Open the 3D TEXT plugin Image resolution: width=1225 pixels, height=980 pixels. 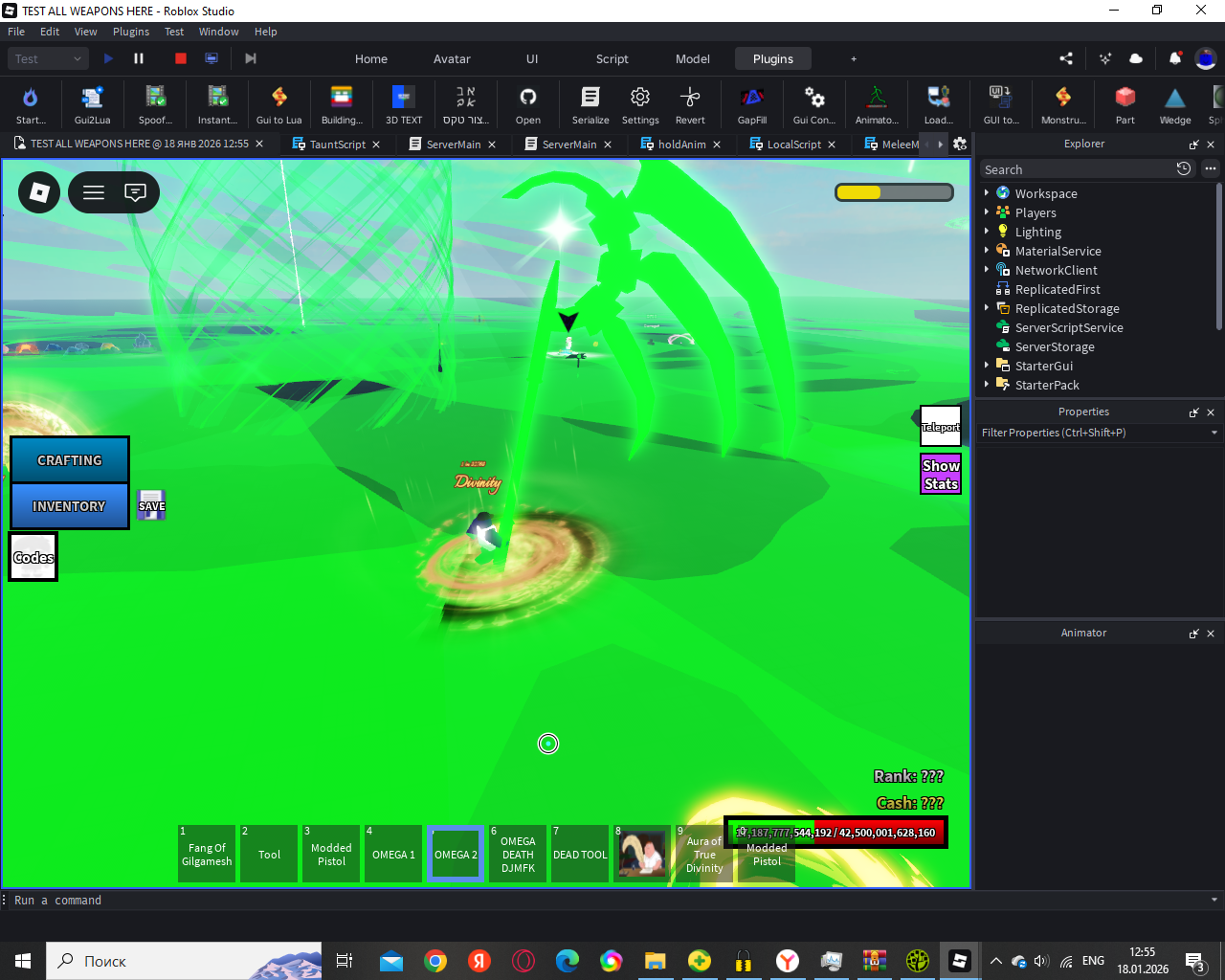click(x=403, y=105)
